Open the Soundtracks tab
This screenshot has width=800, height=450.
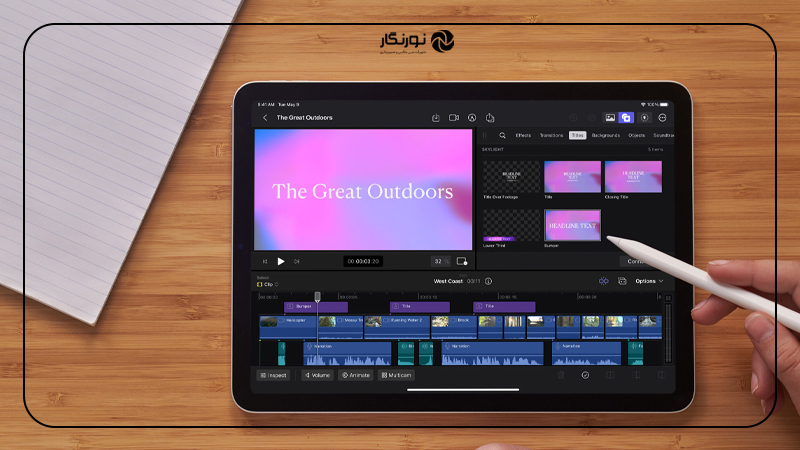663,136
